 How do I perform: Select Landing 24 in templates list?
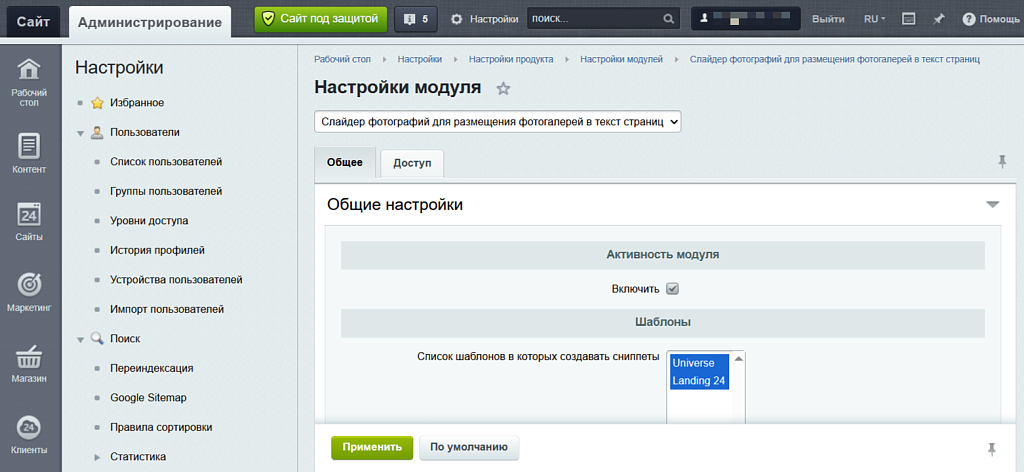(x=700, y=381)
